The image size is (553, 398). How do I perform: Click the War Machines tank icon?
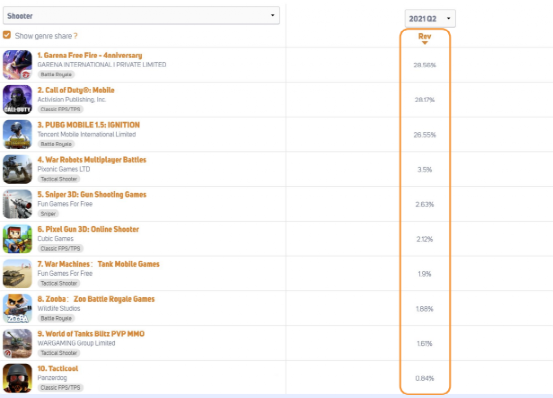pos(17,274)
